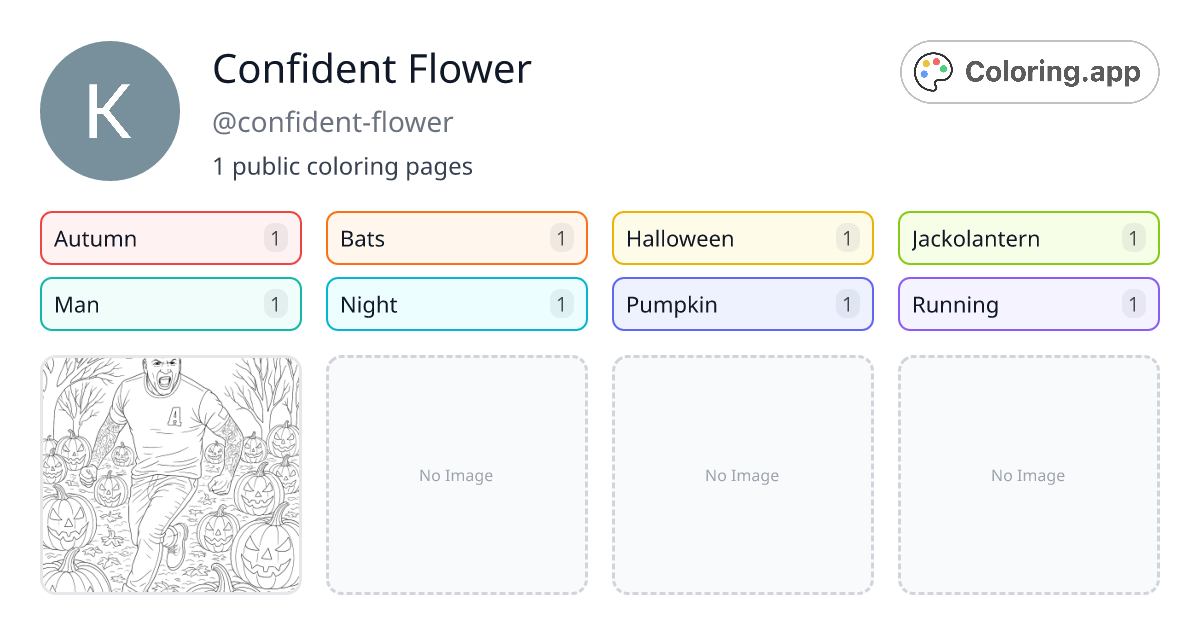Image resolution: width=1200 pixels, height=630 pixels.
Task: Click the @confident-flower username handle
Action: 333,123
